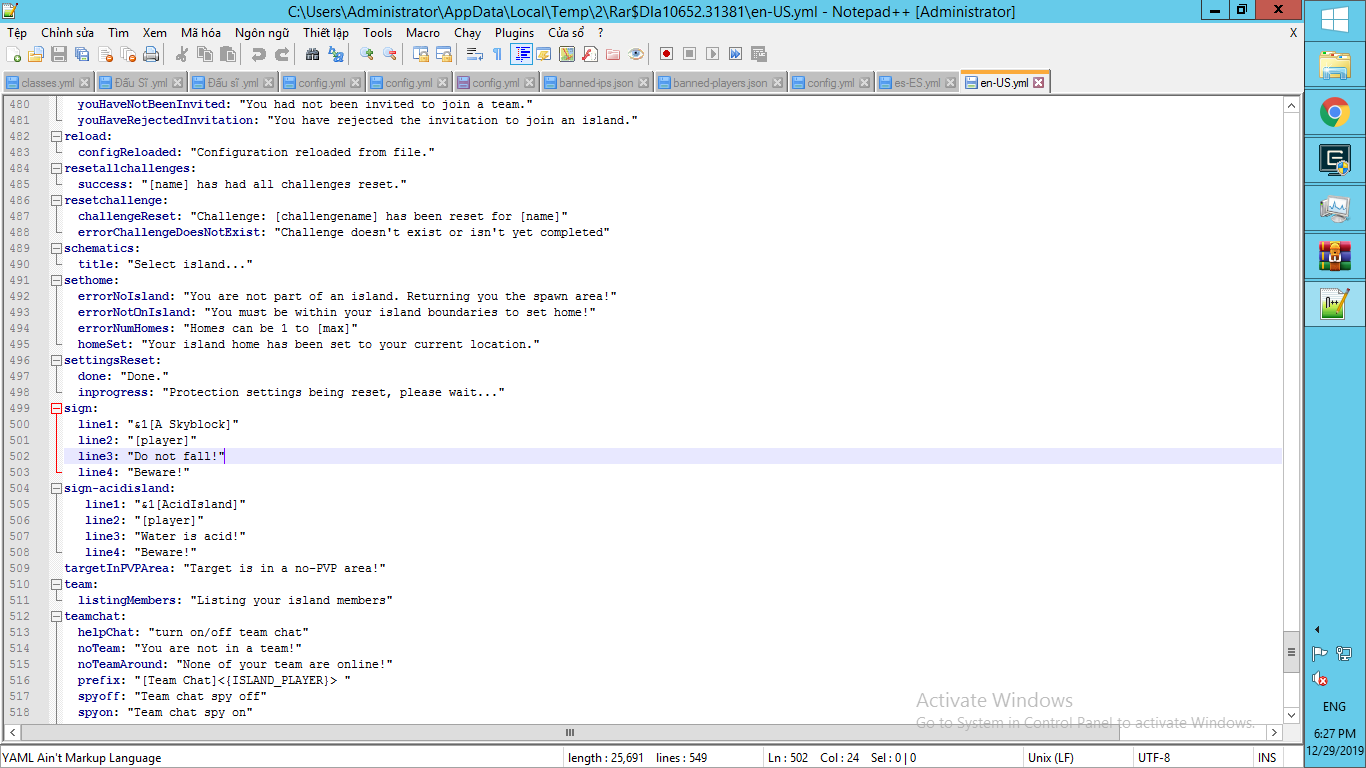Image resolution: width=1366 pixels, height=768 pixels.
Task: Open the Plugins menu
Action: click(515, 33)
